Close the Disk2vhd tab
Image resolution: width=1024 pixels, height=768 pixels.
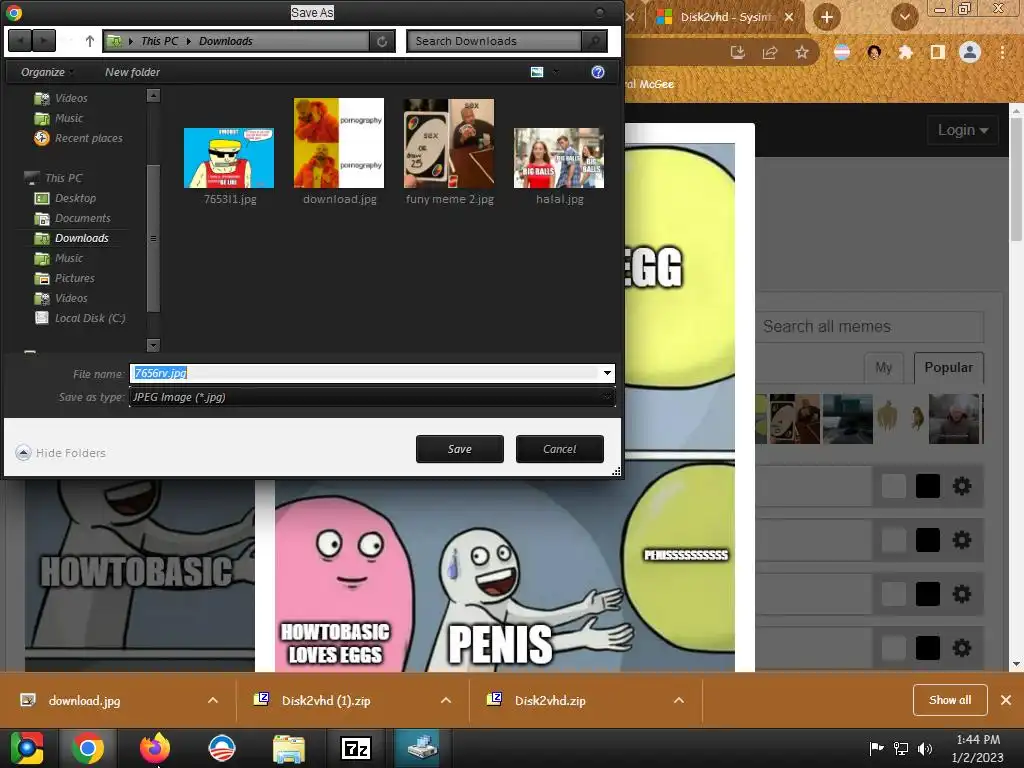[789, 17]
